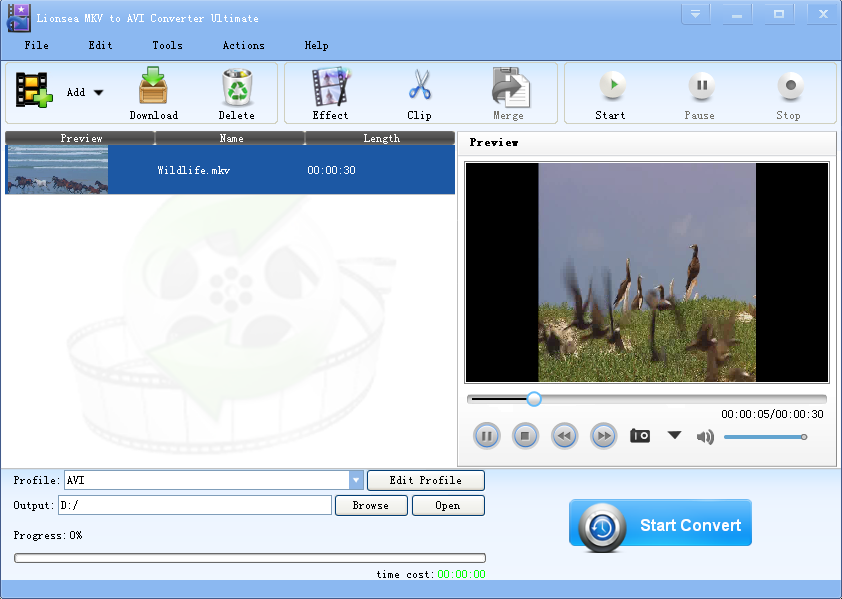This screenshot has width=842, height=599.
Task: Open the Tools menu
Action: (x=167, y=45)
